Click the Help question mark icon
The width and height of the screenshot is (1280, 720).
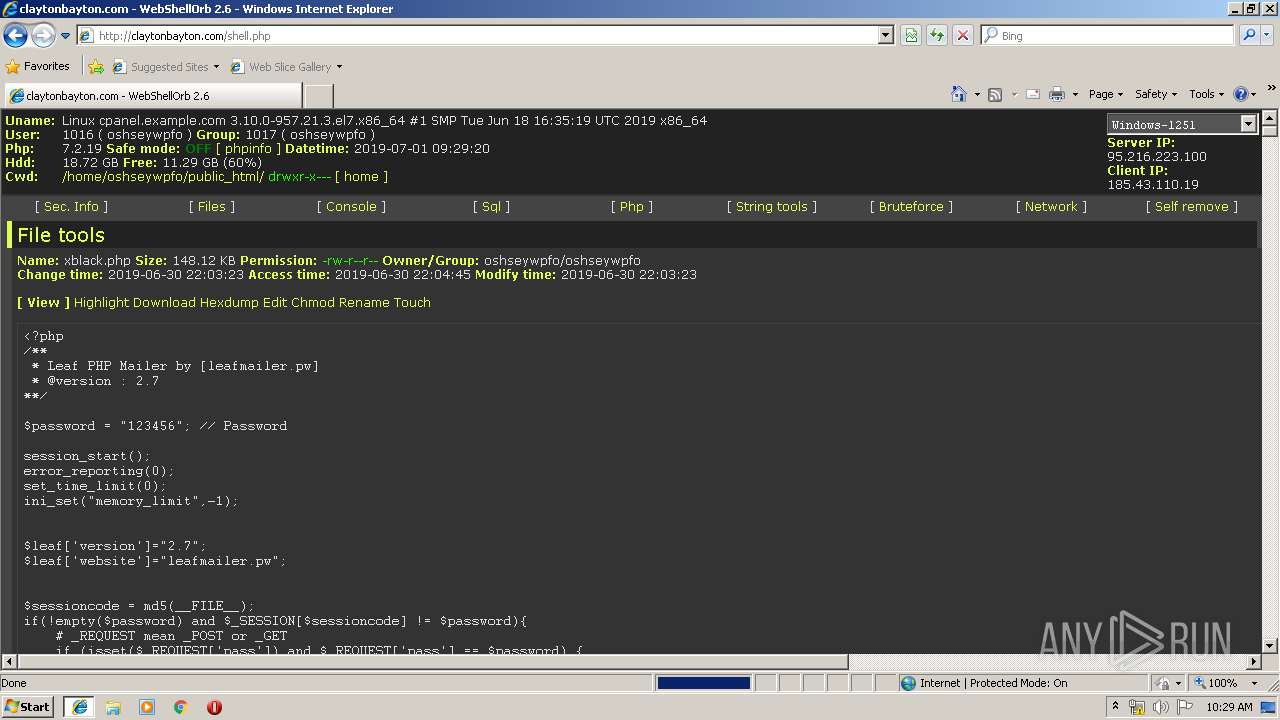[1241, 94]
